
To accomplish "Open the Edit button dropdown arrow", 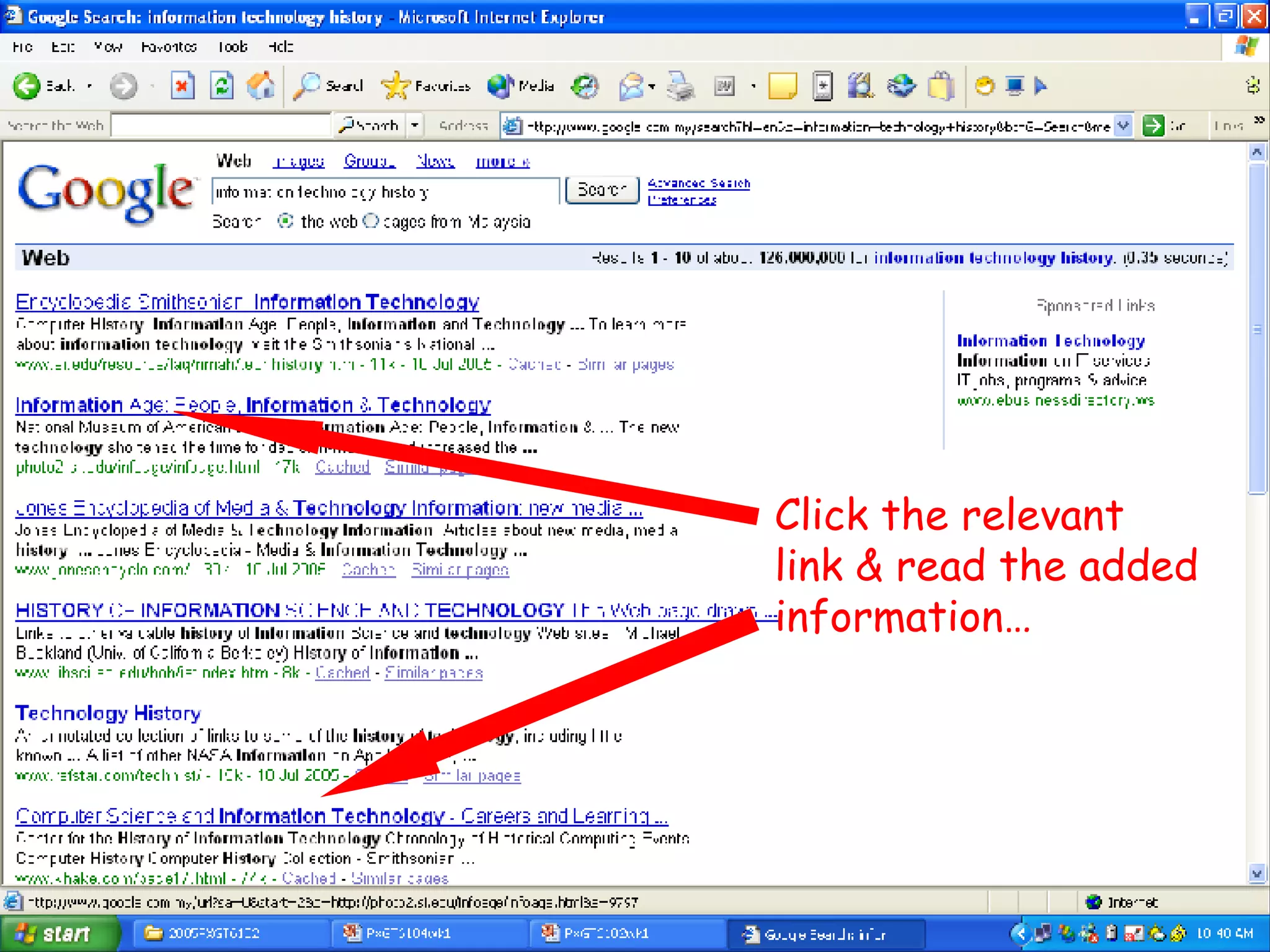I will click(753, 86).
